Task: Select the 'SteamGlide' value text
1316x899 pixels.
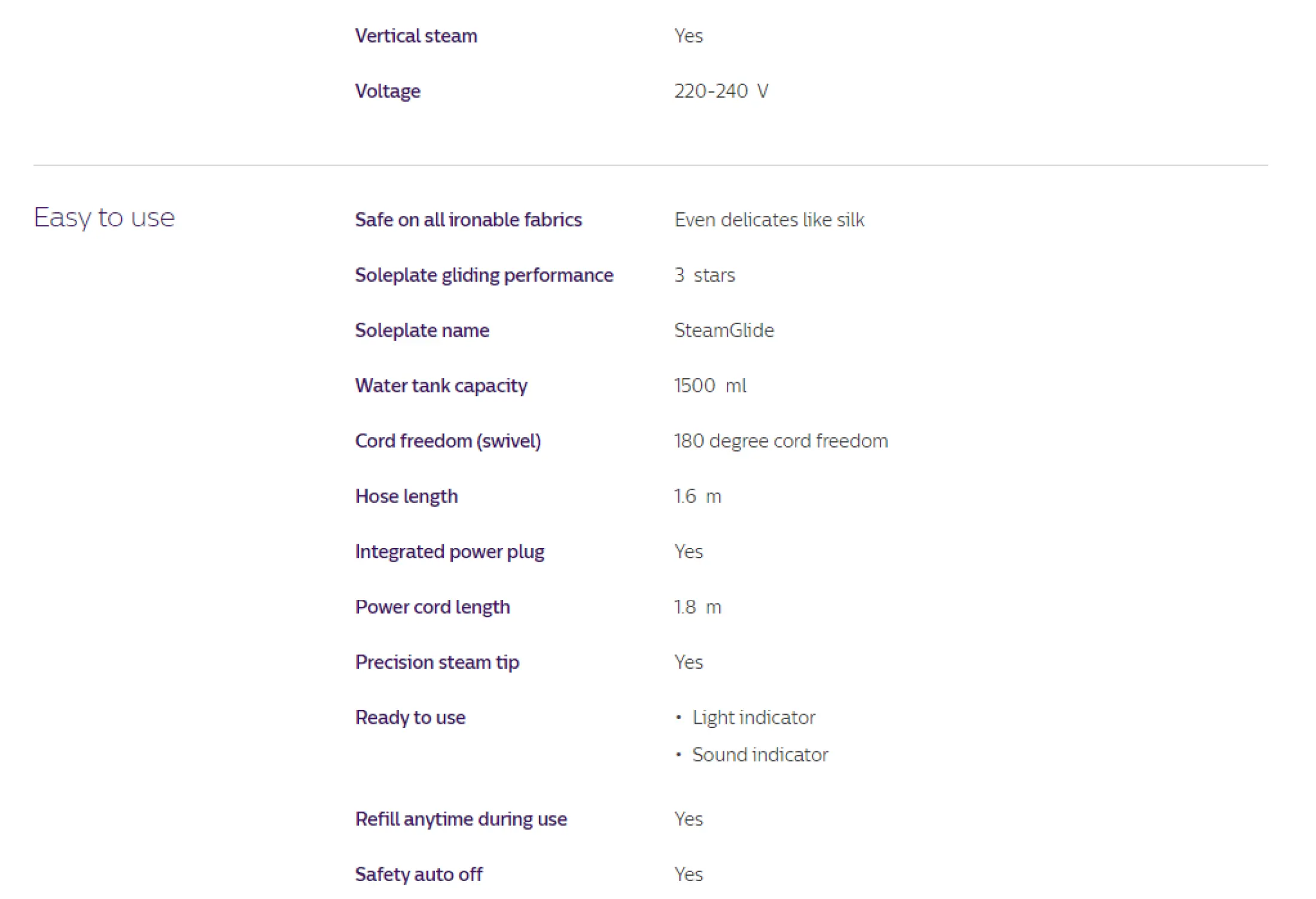Action: 724,330
